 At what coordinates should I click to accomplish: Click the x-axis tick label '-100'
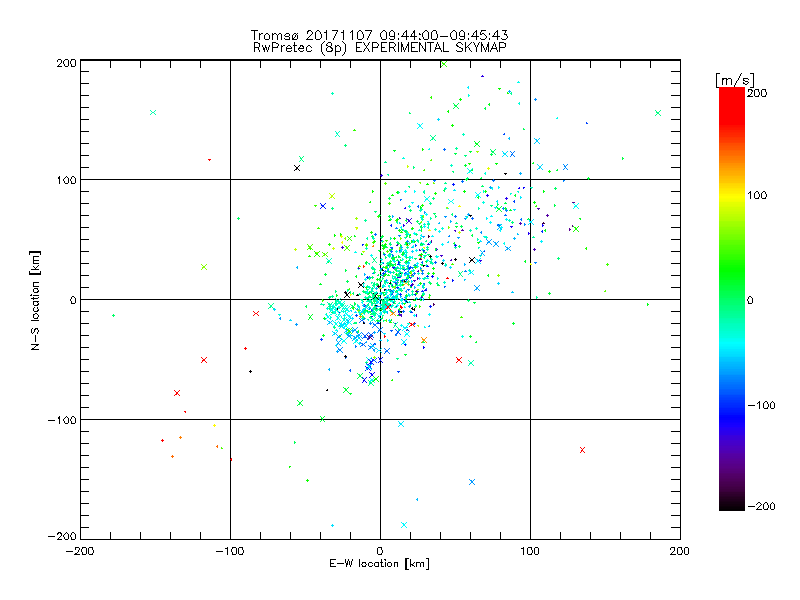tap(230, 551)
